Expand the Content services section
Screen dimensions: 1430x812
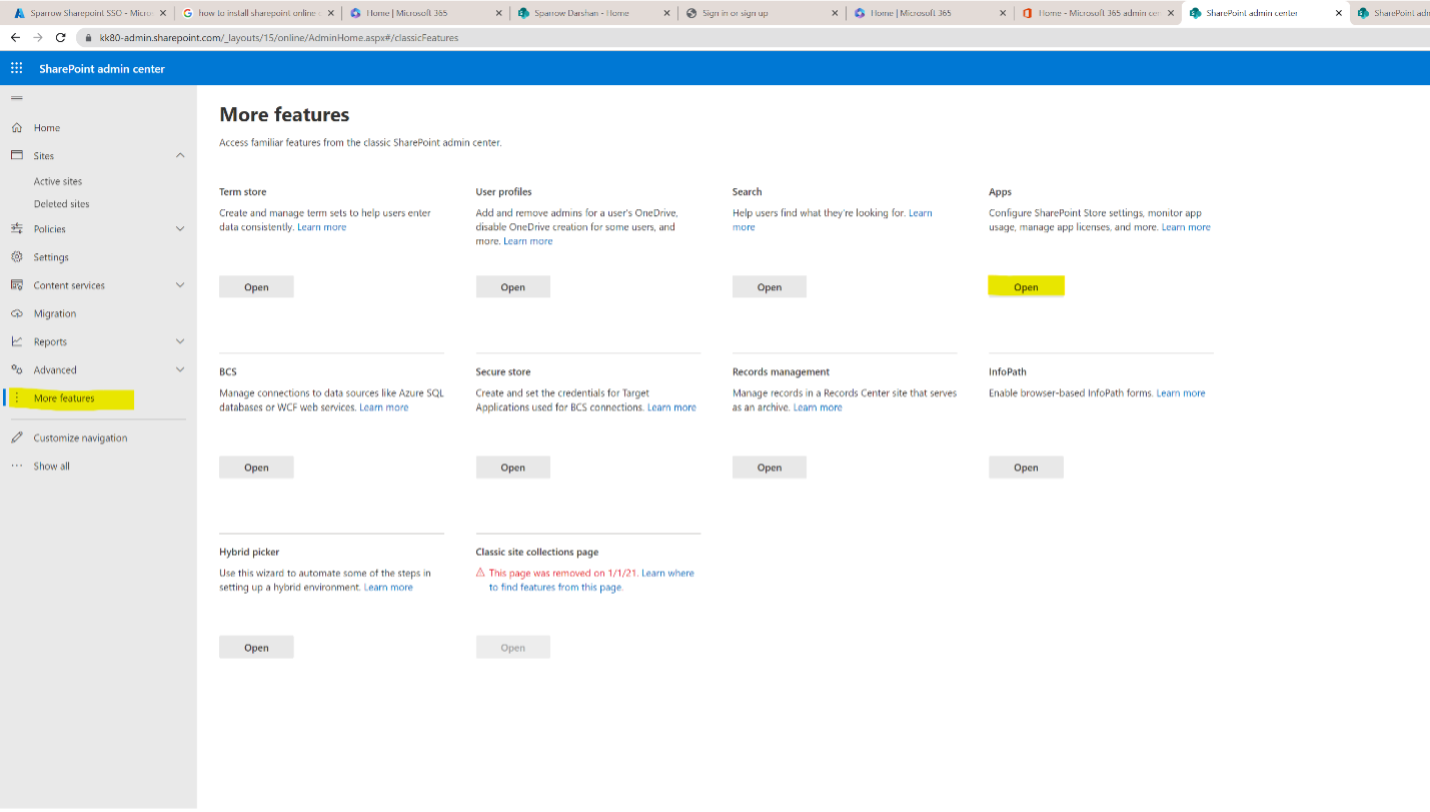(180, 285)
